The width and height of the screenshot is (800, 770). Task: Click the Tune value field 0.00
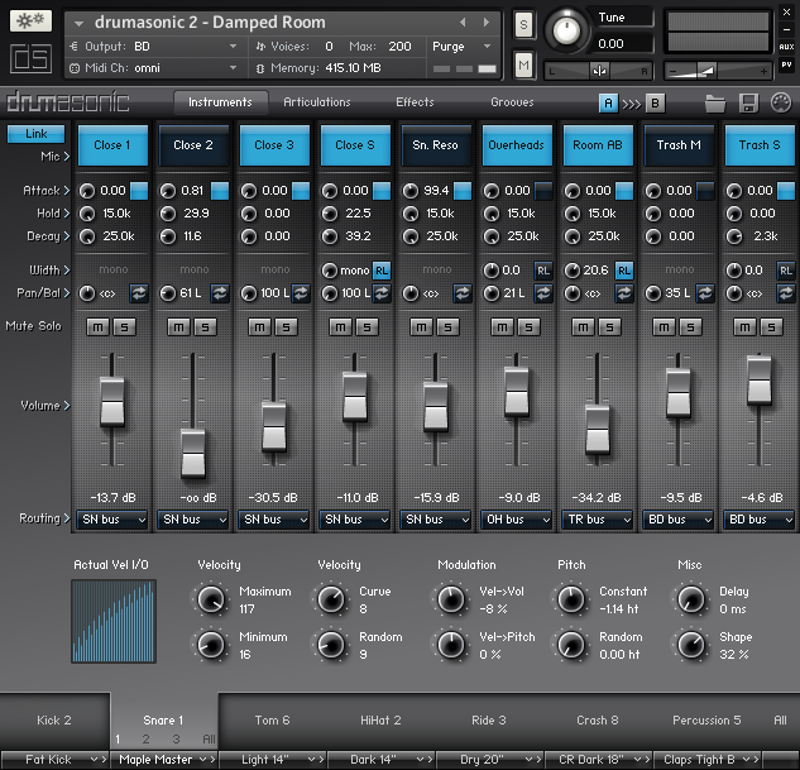coord(621,44)
